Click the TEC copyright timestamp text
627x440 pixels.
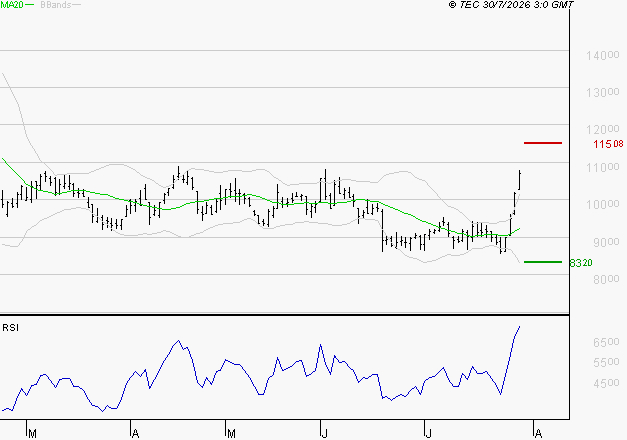pyautogui.click(x=511, y=5)
